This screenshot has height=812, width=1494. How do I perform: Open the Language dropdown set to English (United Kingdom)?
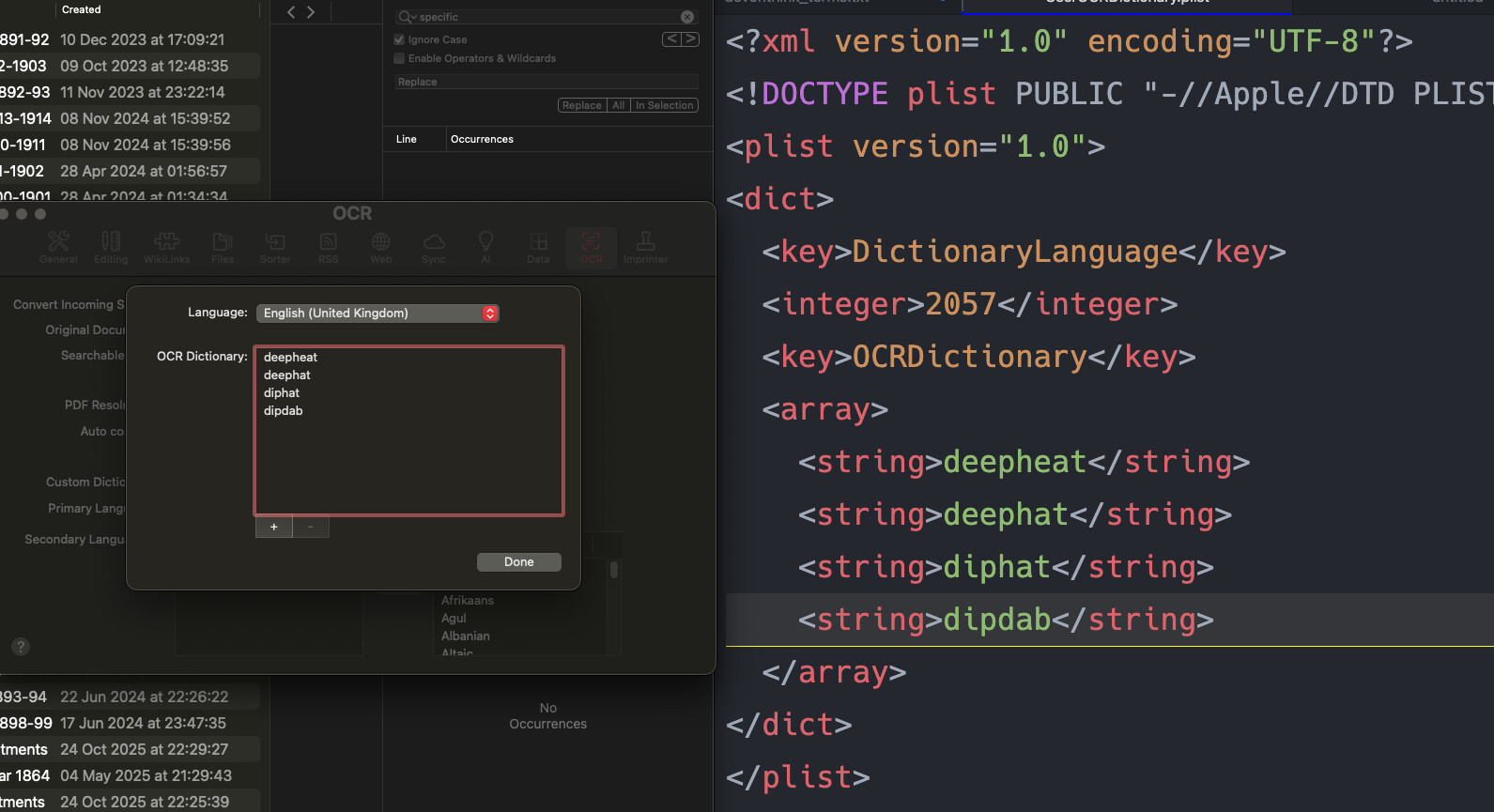pos(377,314)
